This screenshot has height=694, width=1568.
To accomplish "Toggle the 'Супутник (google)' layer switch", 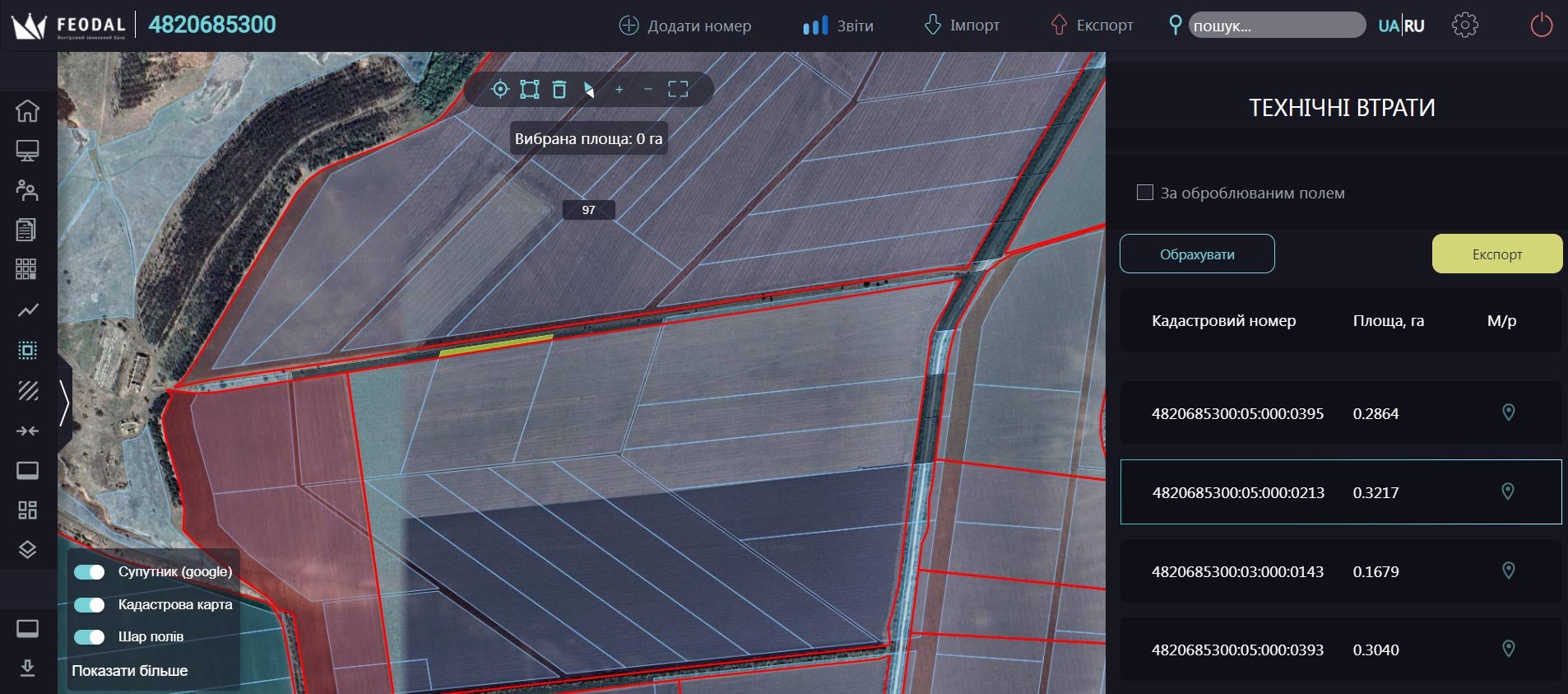I will pos(90,572).
